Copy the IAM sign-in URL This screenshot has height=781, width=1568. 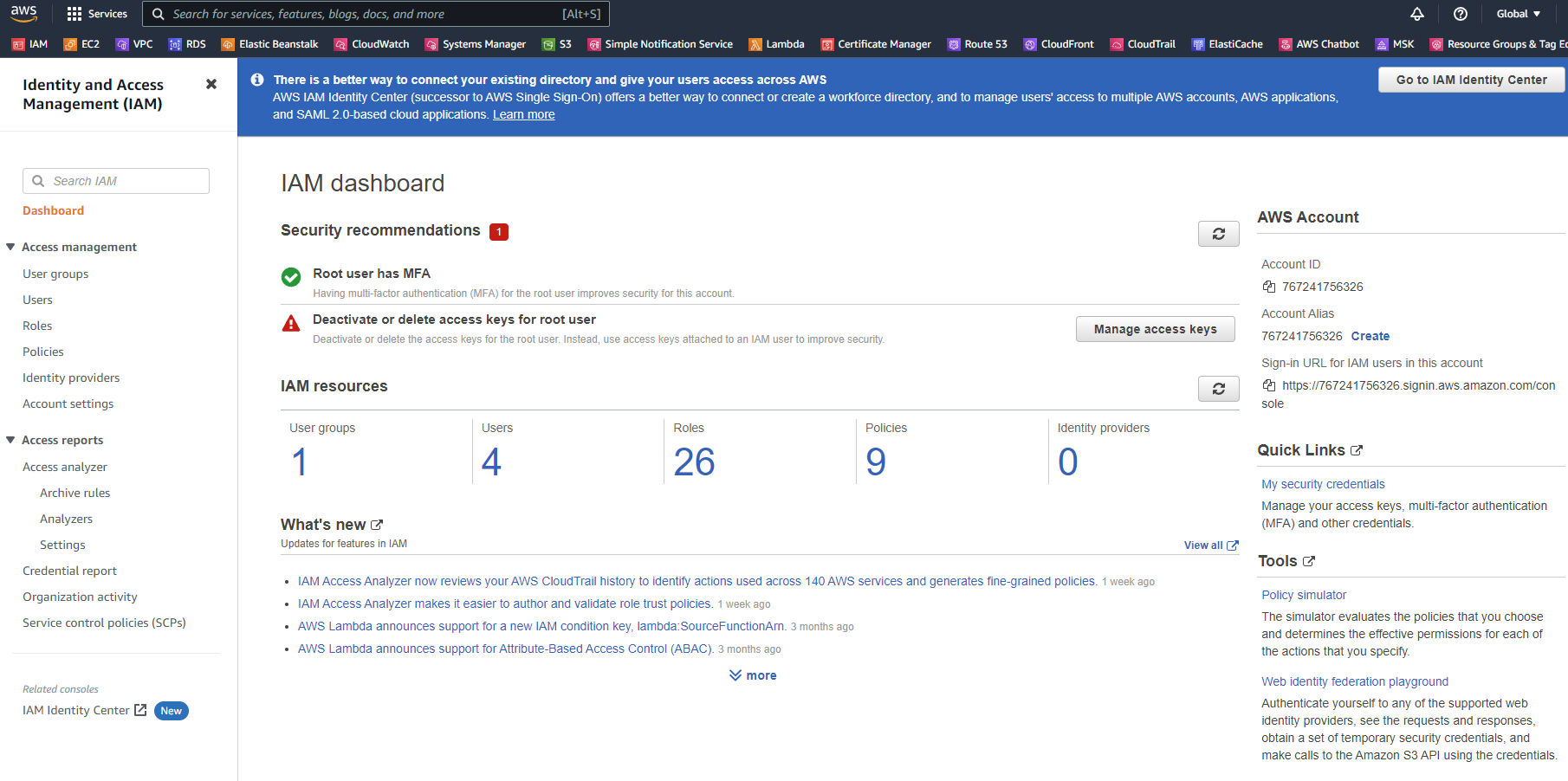(x=1268, y=385)
